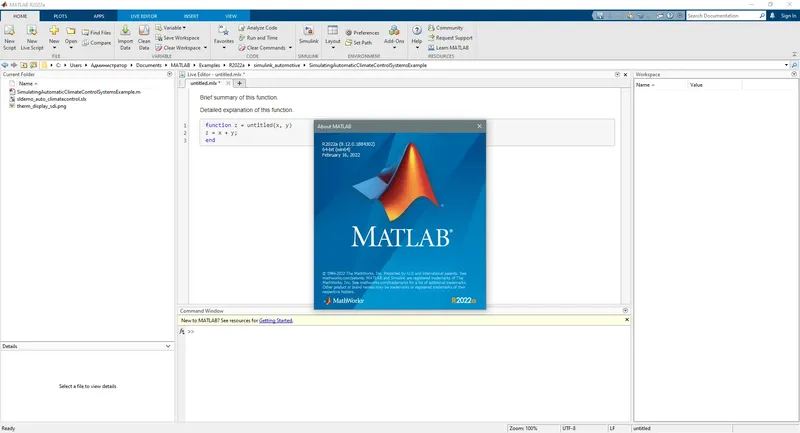Expand the Favorites dropdown arrow
This screenshot has width=800, height=433.
[223, 48]
